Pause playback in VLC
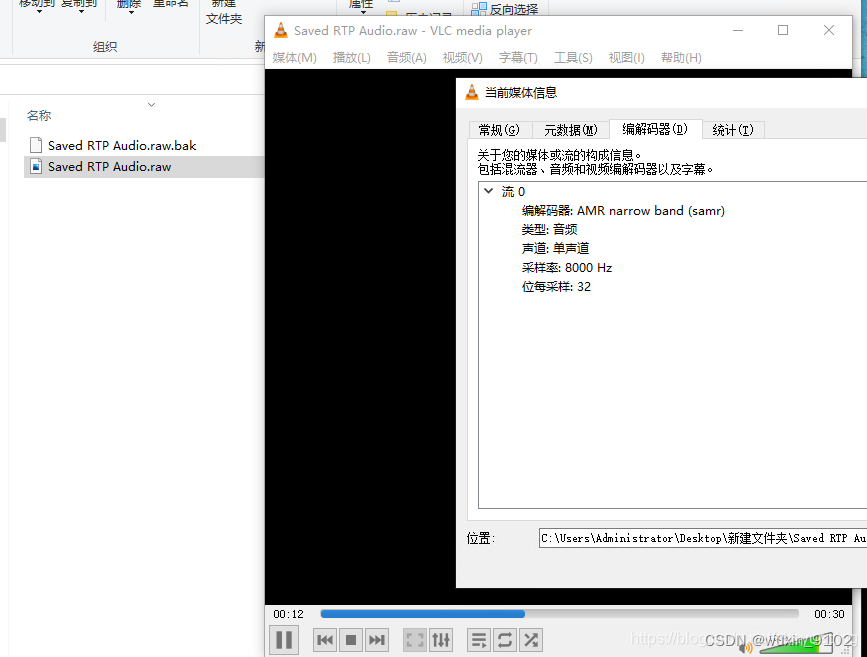 (284, 640)
